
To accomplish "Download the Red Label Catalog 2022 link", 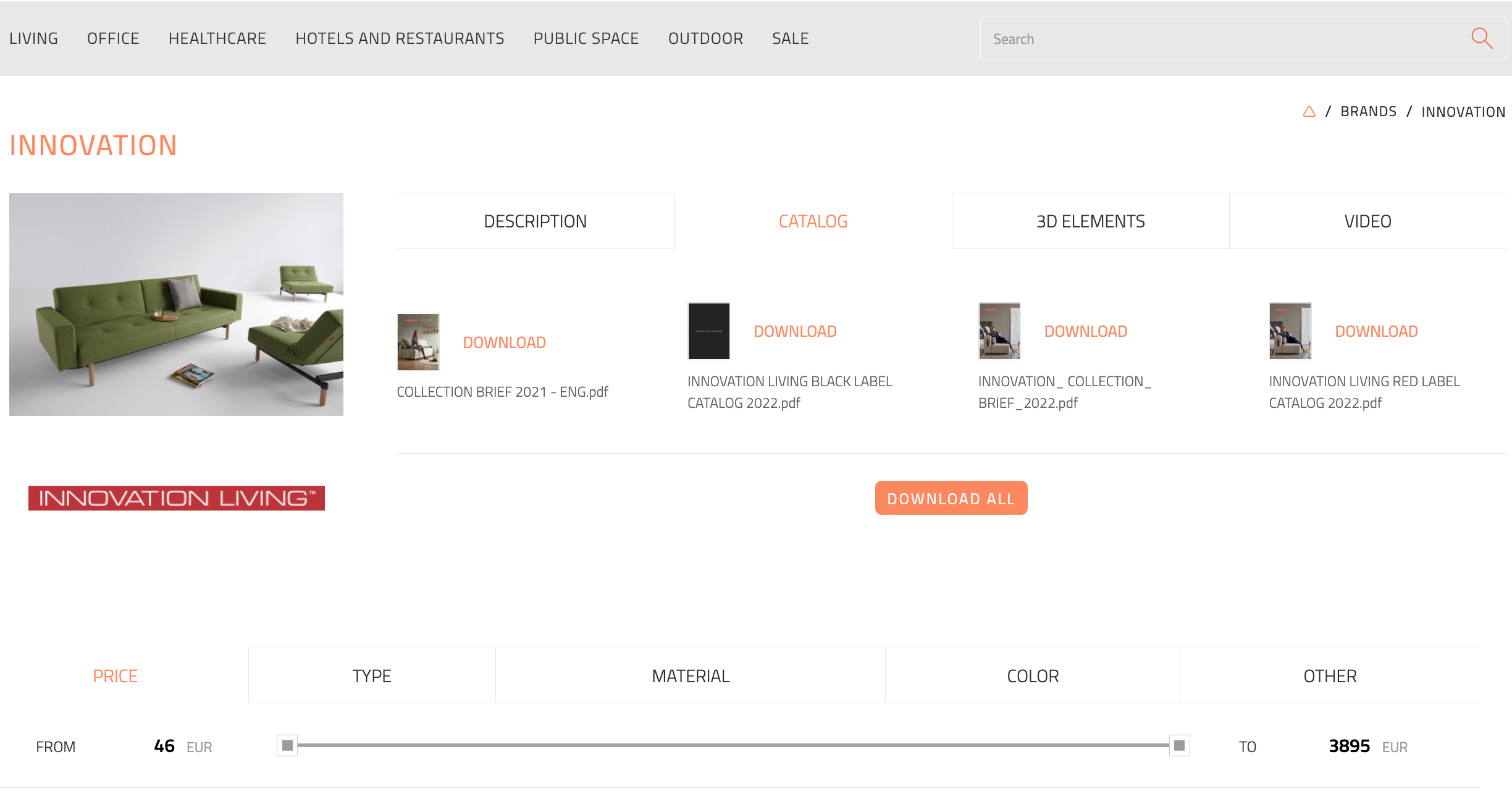I will (x=1376, y=331).
